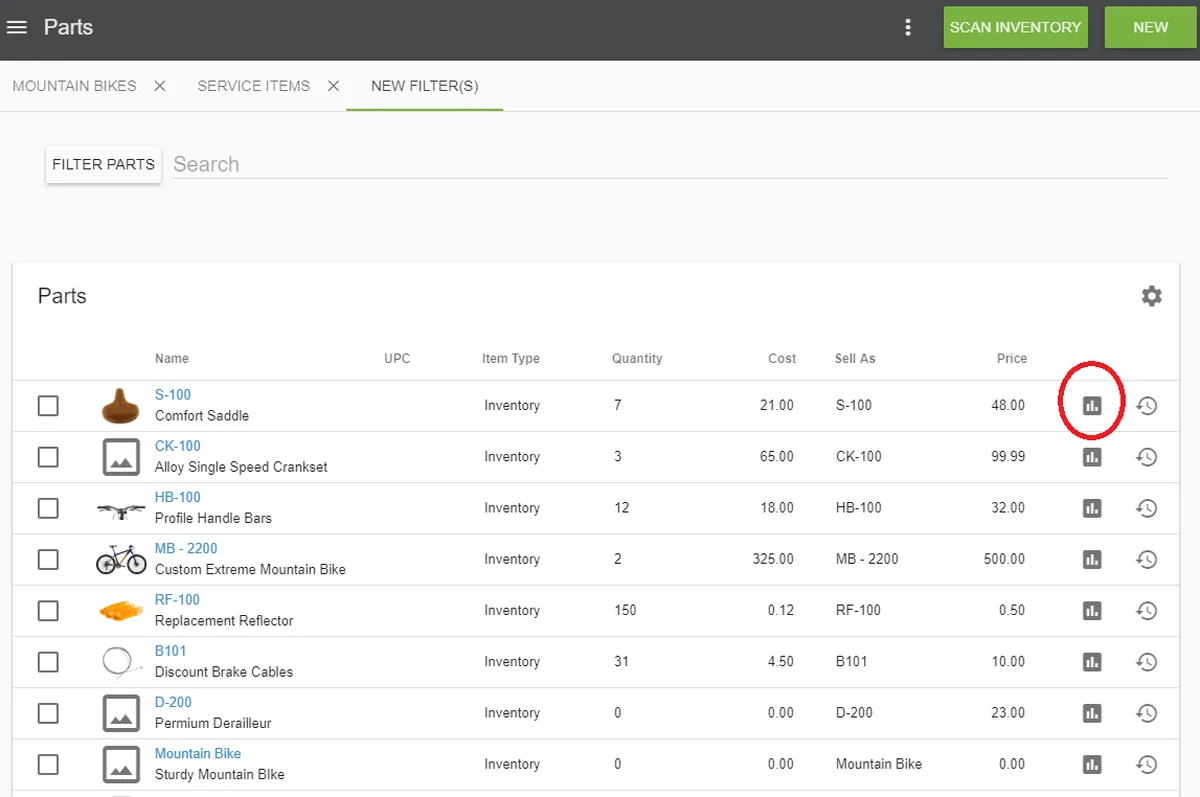Tick the checkbox for HB-100 row
1200x797 pixels.
click(x=48, y=508)
